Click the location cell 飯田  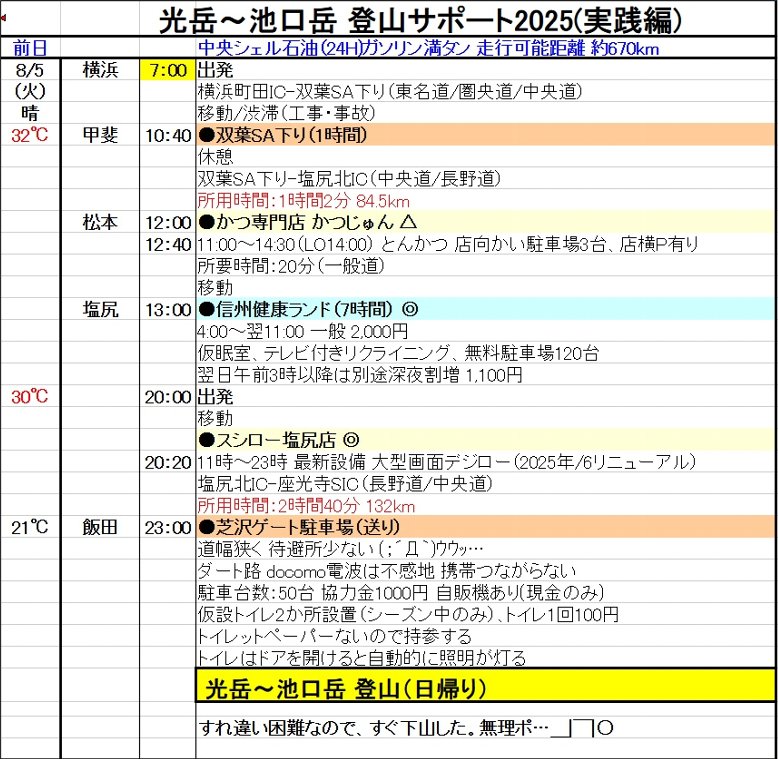tap(100, 527)
